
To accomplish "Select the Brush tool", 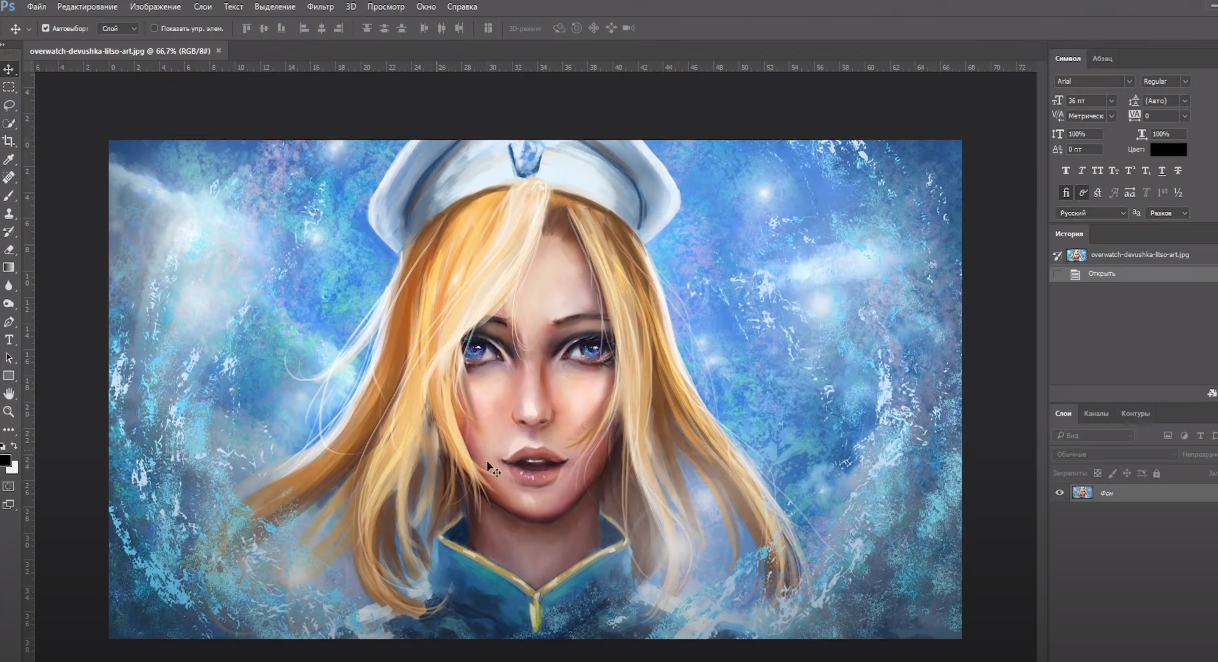I will point(9,195).
